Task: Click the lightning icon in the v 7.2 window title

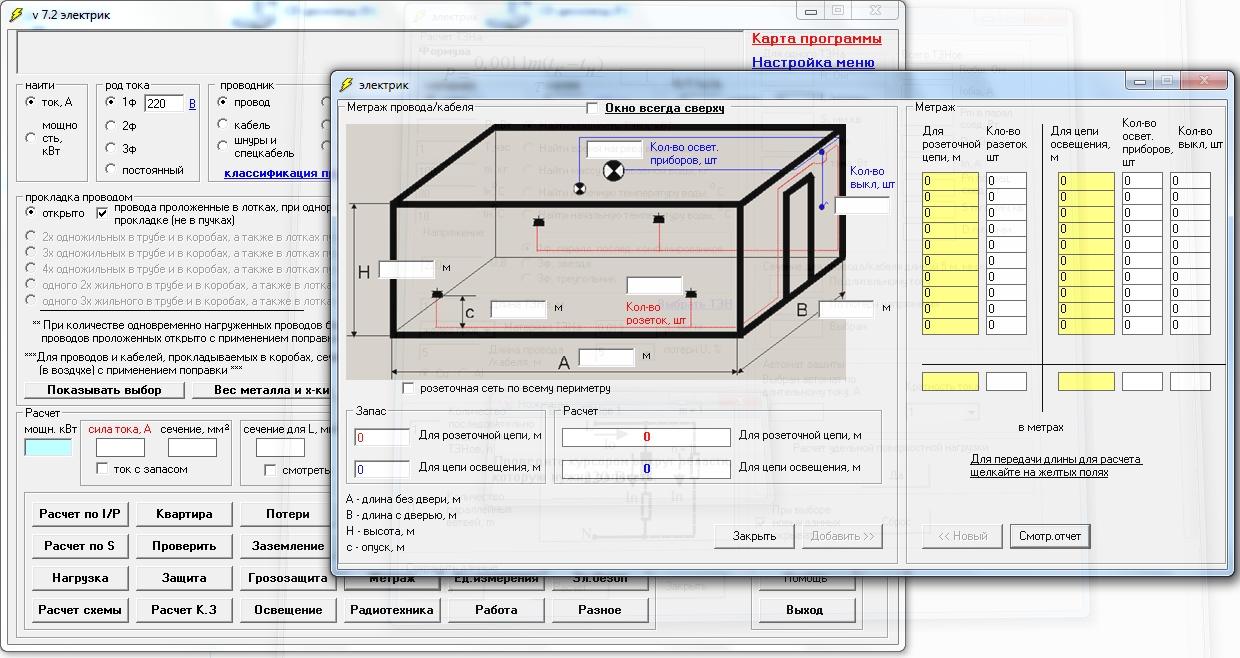Action: (15, 14)
